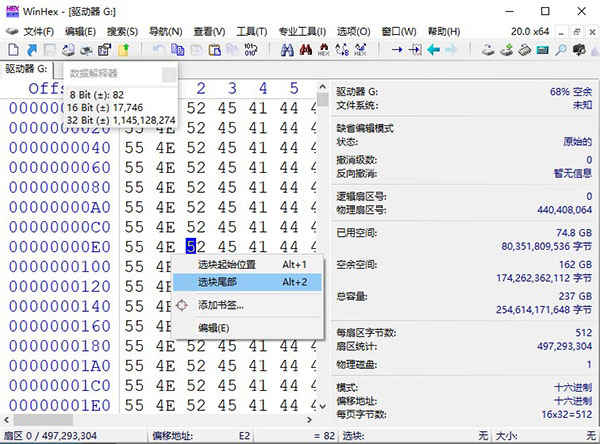Click the Modify Data 101/010 icon
The height and width of the screenshot is (444, 600).
[251, 50]
